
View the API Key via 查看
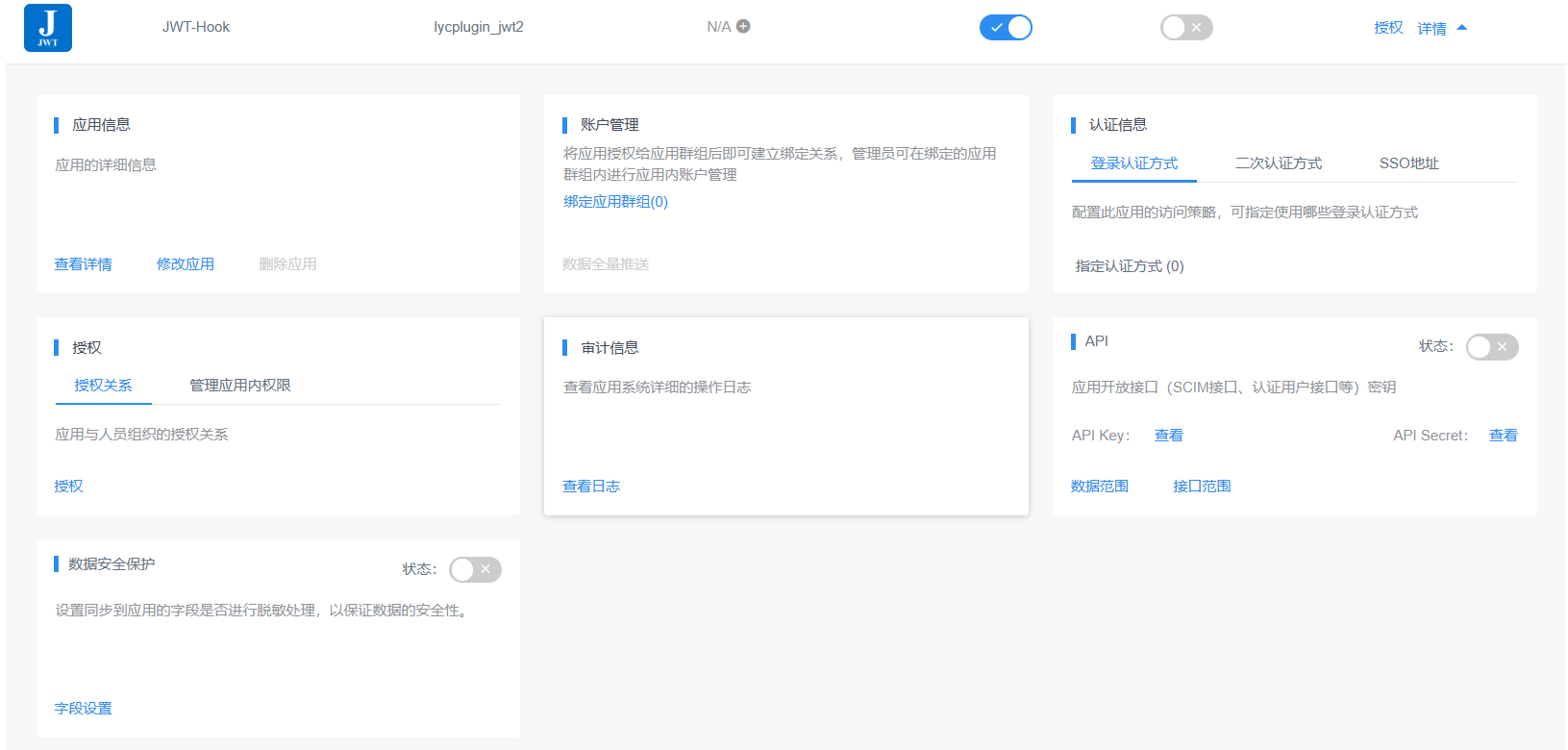click(x=1168, y=436)
